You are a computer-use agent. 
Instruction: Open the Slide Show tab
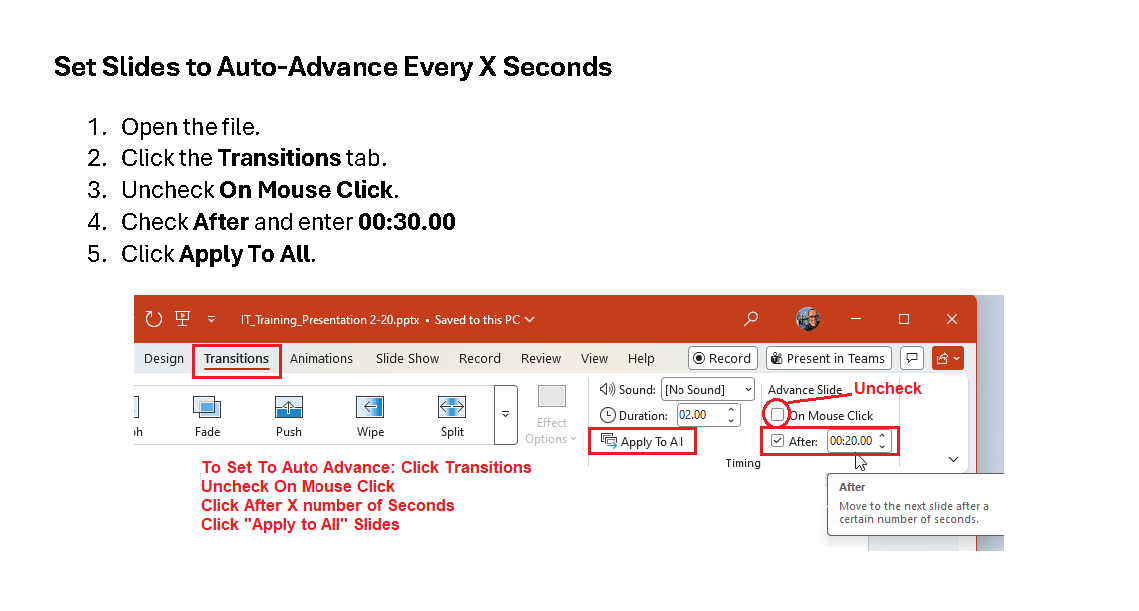[x=407, y=359]
